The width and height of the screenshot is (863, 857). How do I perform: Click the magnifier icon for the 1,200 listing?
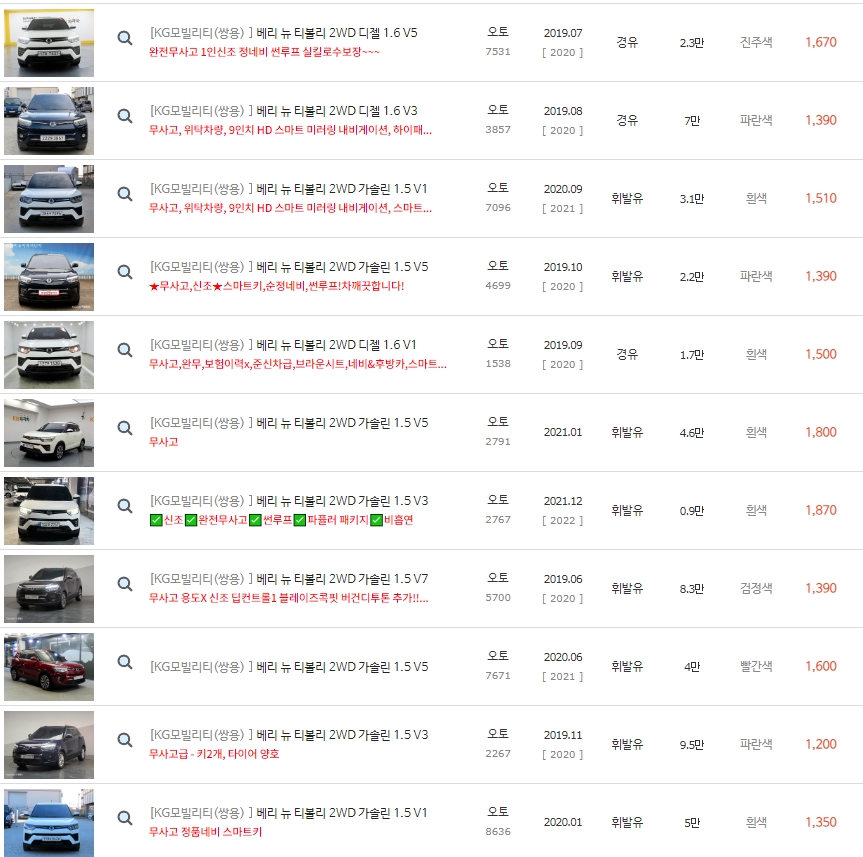(x=125, y=740)
